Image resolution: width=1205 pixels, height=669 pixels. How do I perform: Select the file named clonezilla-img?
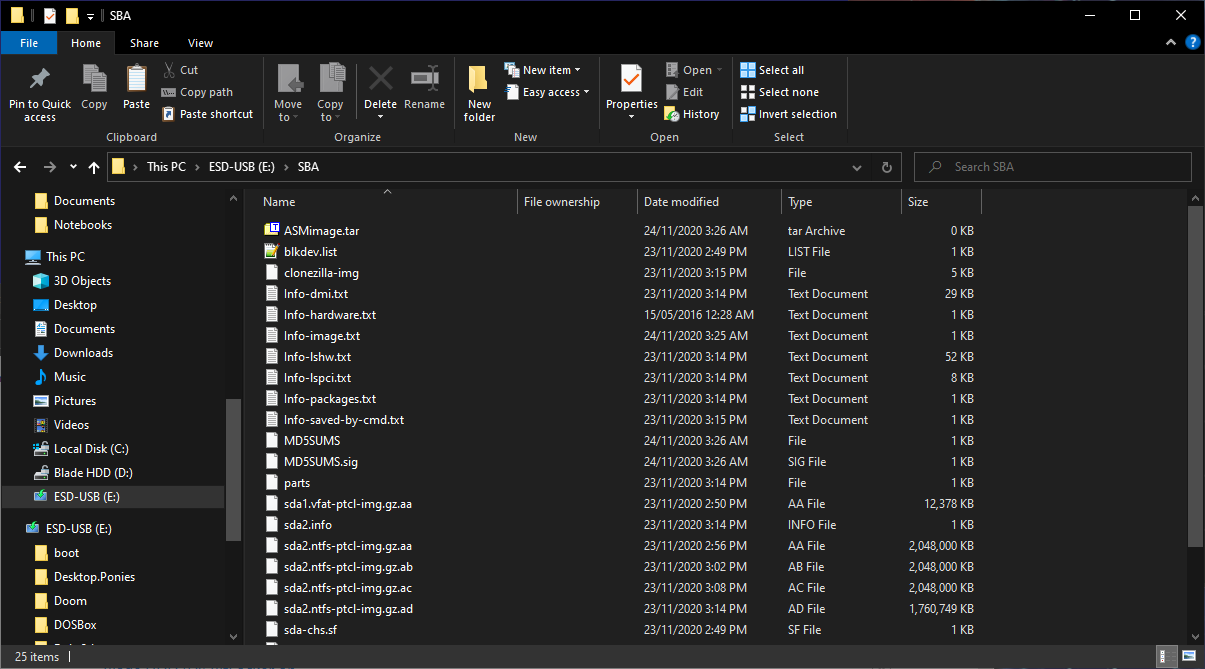point(321,273)
